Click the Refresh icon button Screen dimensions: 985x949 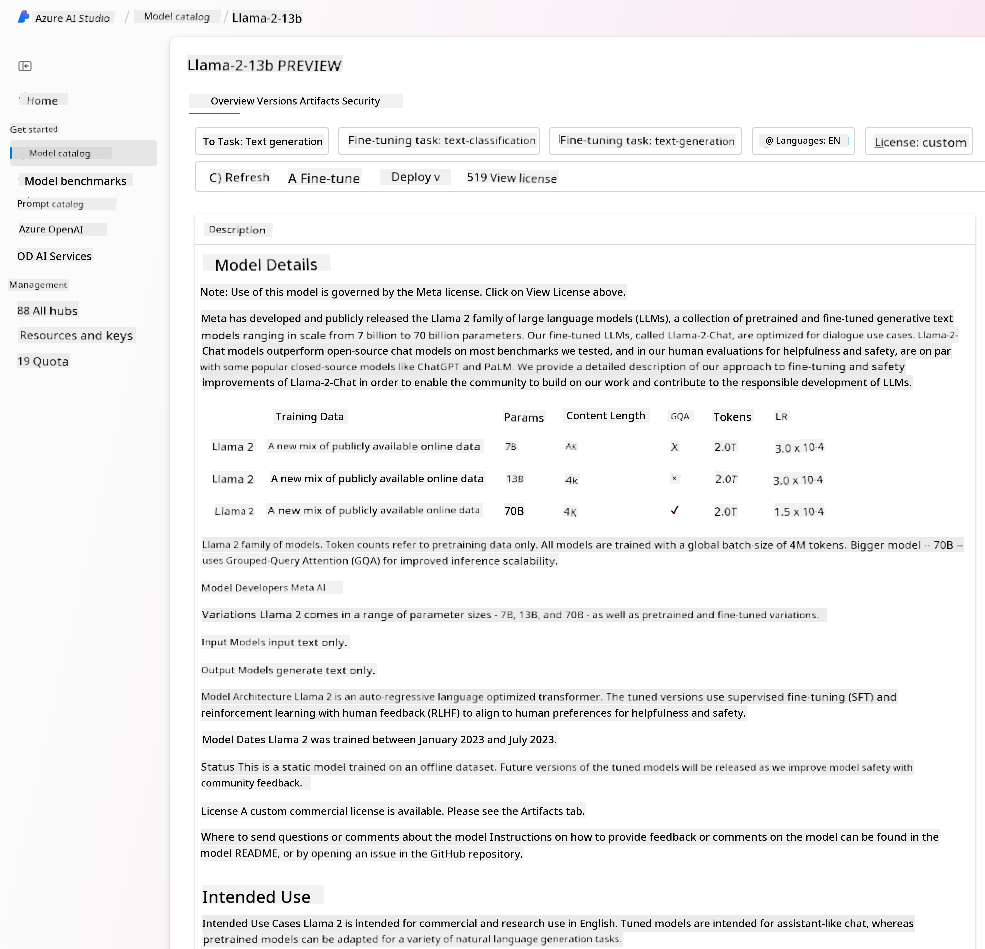(x=215, y=178)
